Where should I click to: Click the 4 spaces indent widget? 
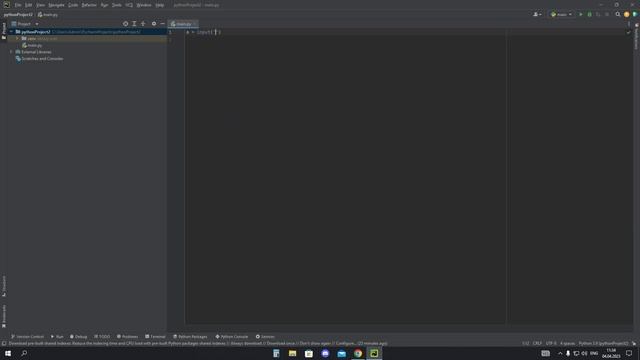pos(567,344)
